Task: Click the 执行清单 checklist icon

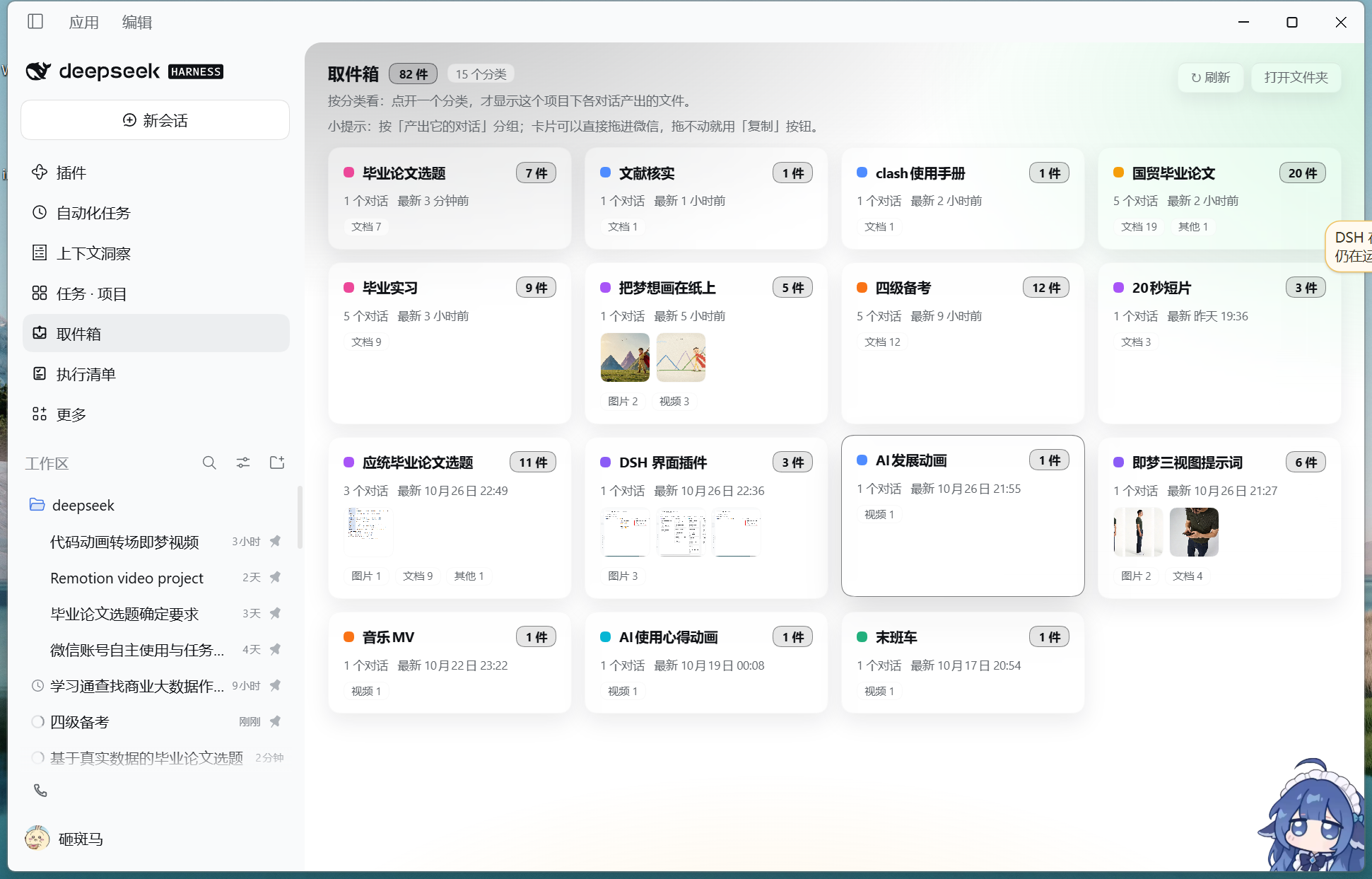Action: click(40, 373)
